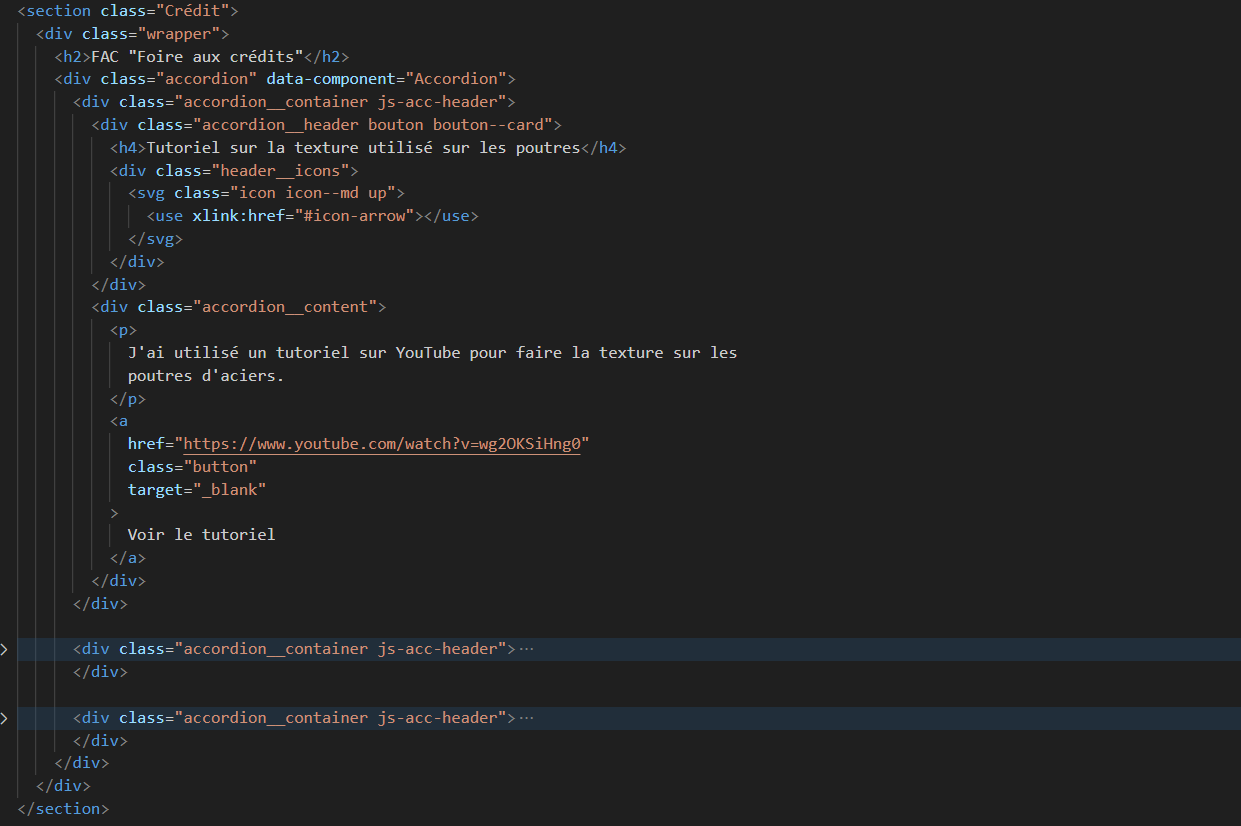Screen dimensions: 1241x826
Task: Click the closing </section> tag
Action: tap(62, 808)
